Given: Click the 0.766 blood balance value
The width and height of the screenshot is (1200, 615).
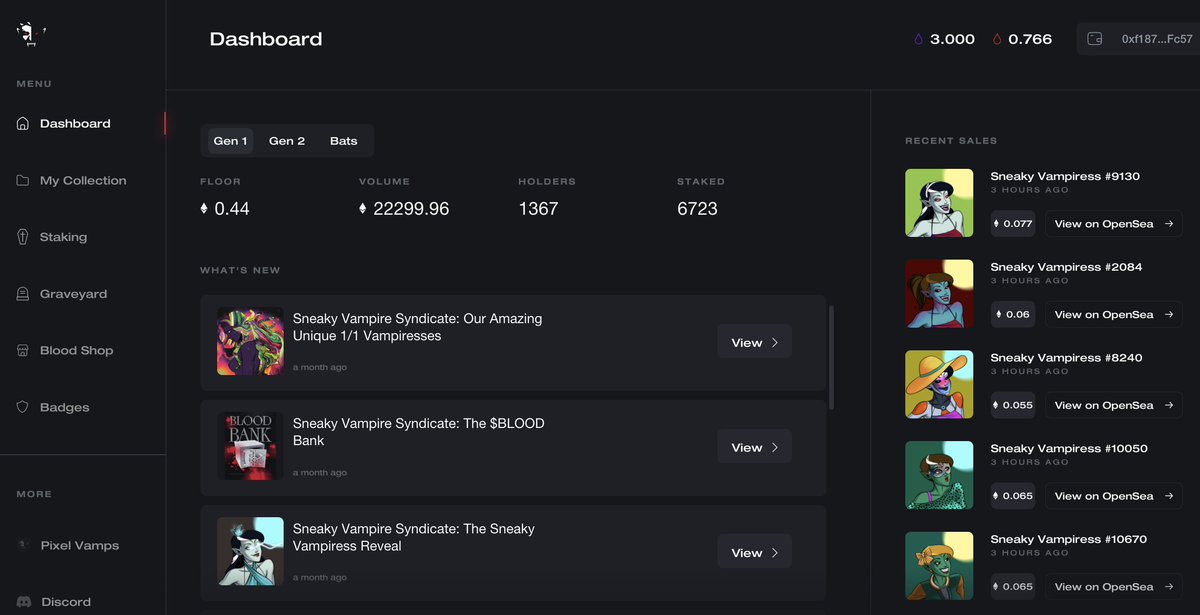Looking at the screenshot, I should pyautogui.click(x=1030, y=40).
